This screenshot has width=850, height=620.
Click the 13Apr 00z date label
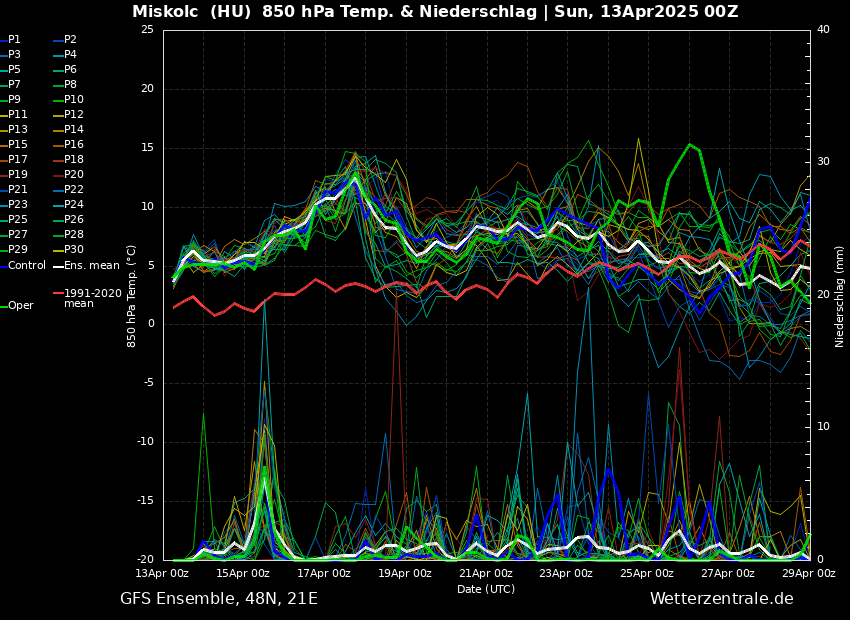162,574
